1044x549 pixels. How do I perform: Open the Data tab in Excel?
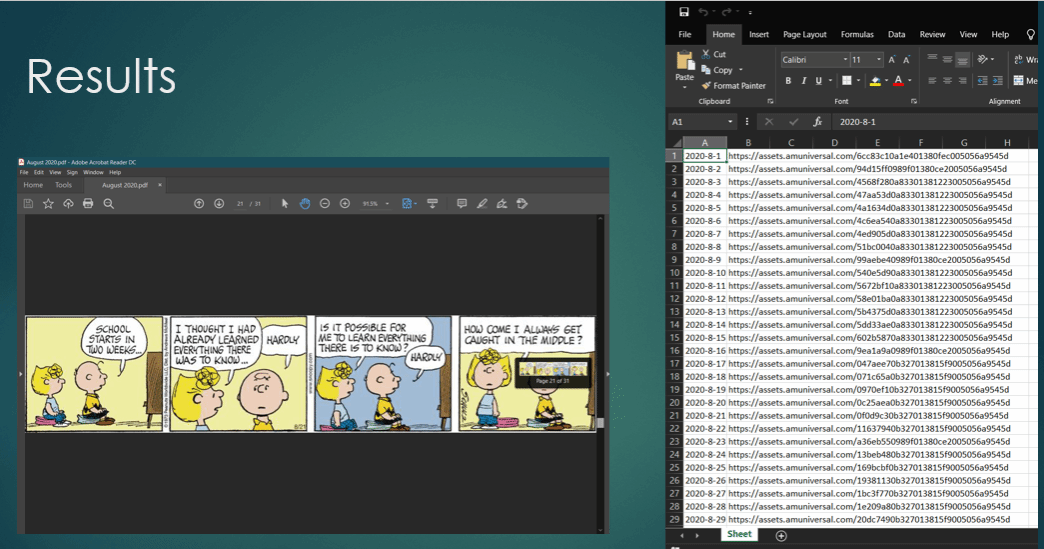pyautogui.click(x=896, y=35)
